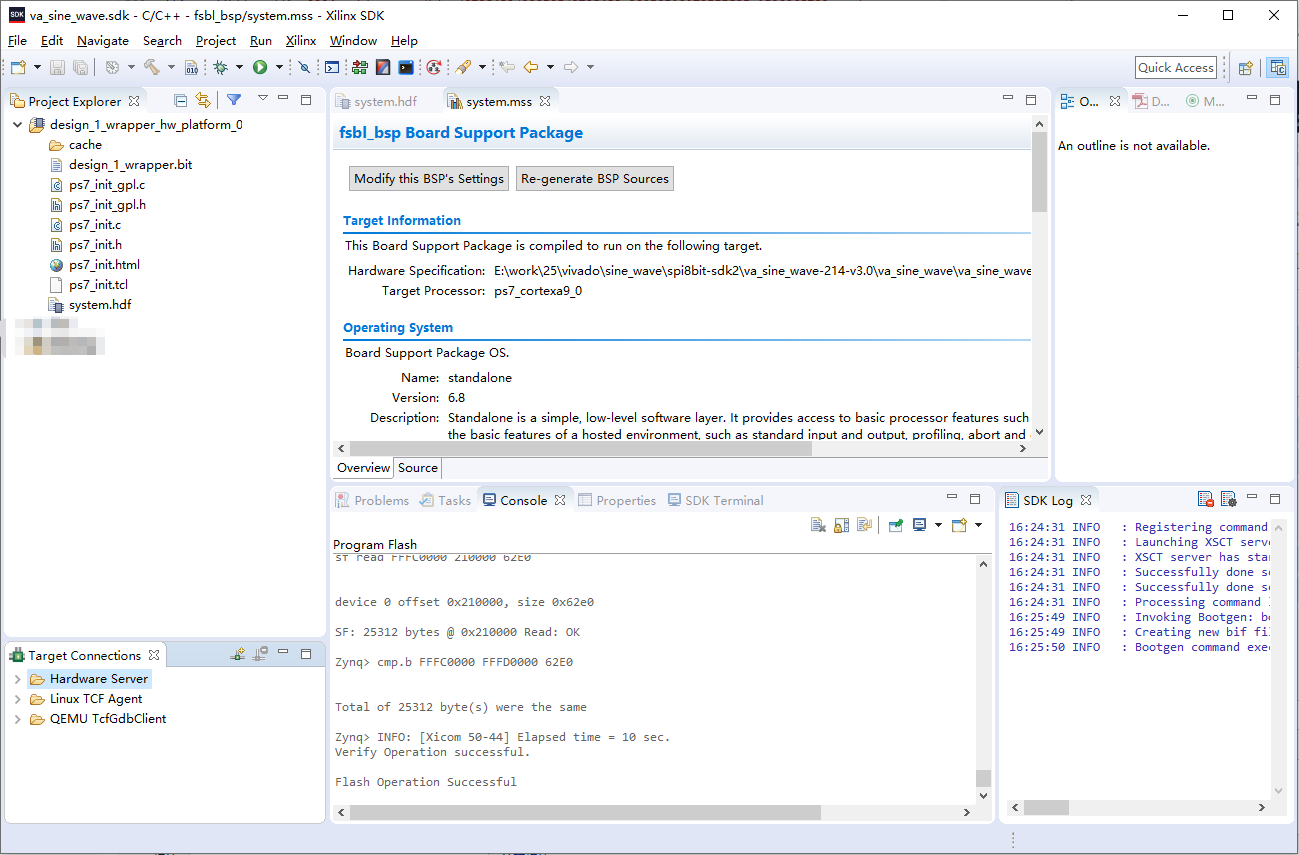This screenshot has width=1299, height=855.
Task: Click the green Run play icon
Action: (260, 67)
